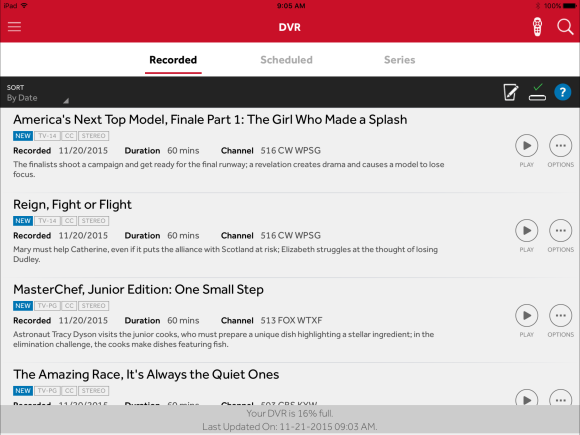Play Reign, Fight or Flight recording
580x435 pixels.
(526, 231)
